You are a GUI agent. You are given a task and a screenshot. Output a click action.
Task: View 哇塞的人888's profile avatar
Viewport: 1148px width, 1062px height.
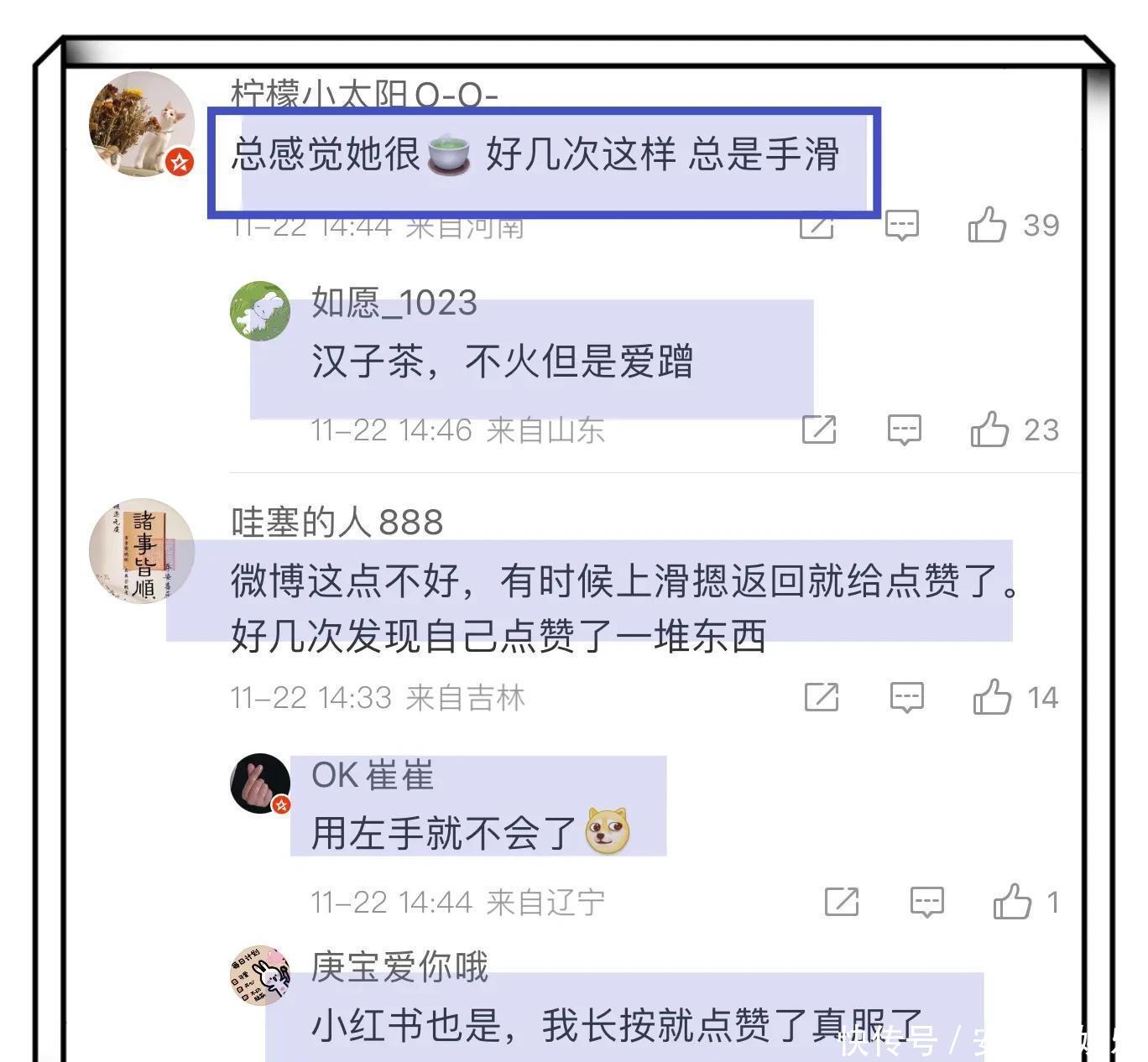(142, 551)
